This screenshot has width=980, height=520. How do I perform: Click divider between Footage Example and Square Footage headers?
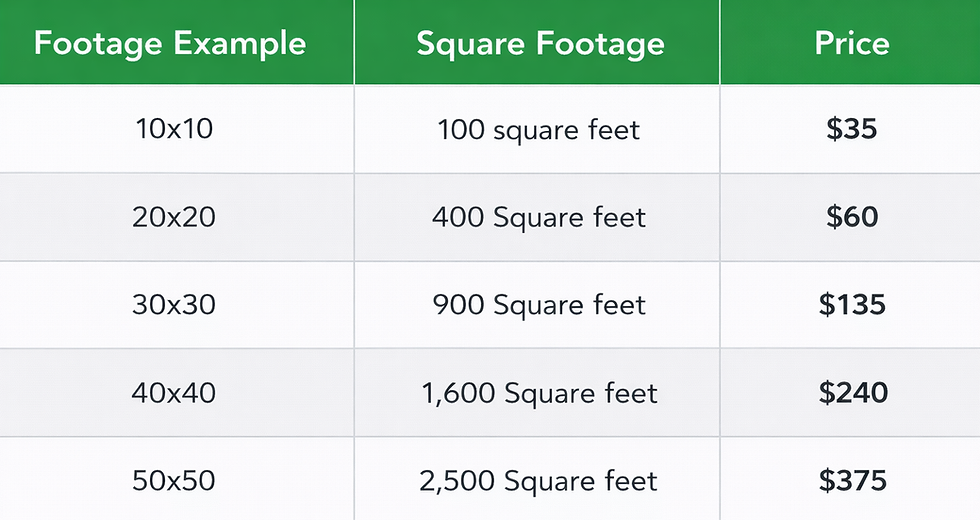354,44
